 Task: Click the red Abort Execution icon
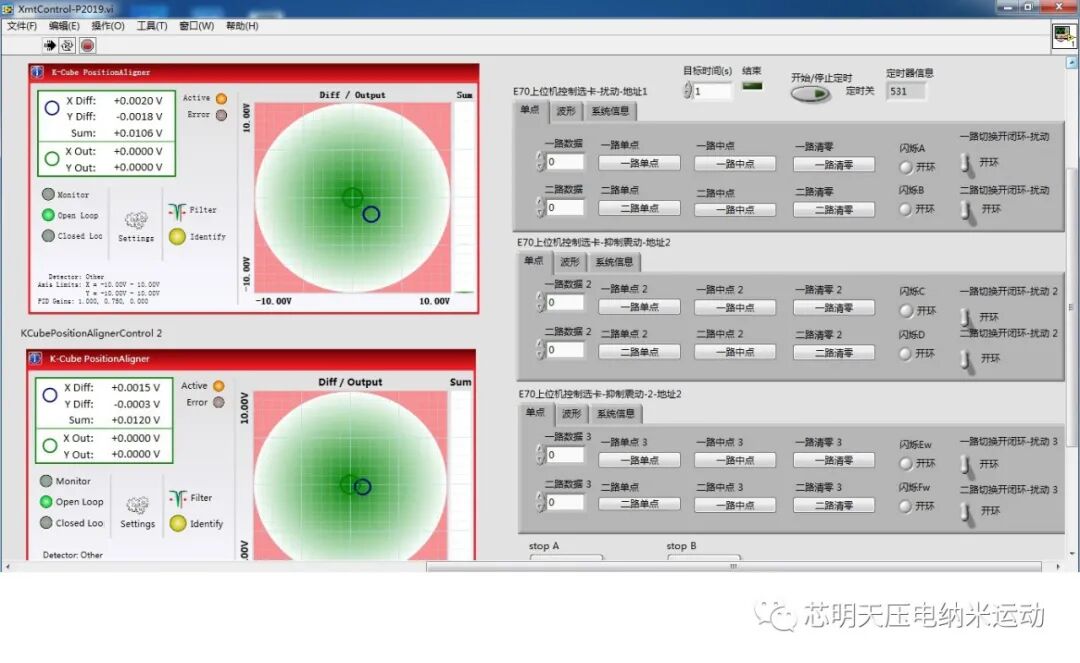87,45
